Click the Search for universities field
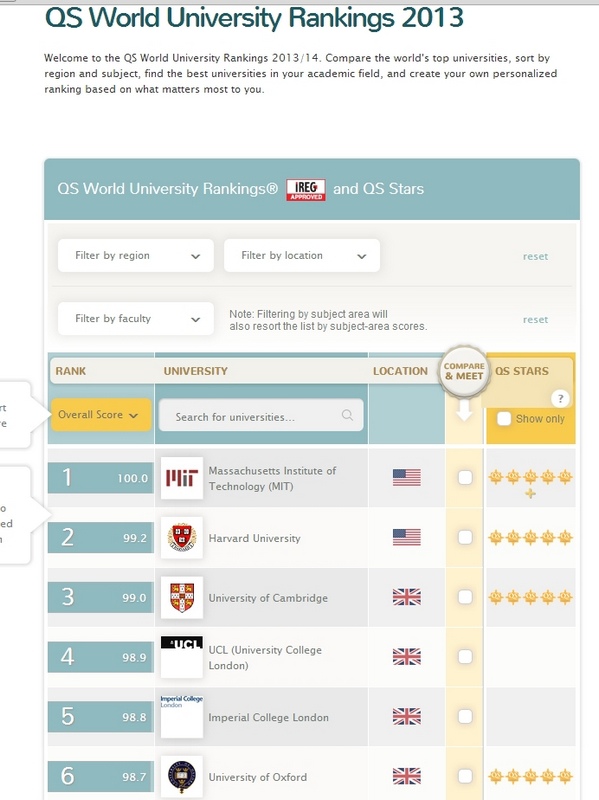 click(261, 415)
